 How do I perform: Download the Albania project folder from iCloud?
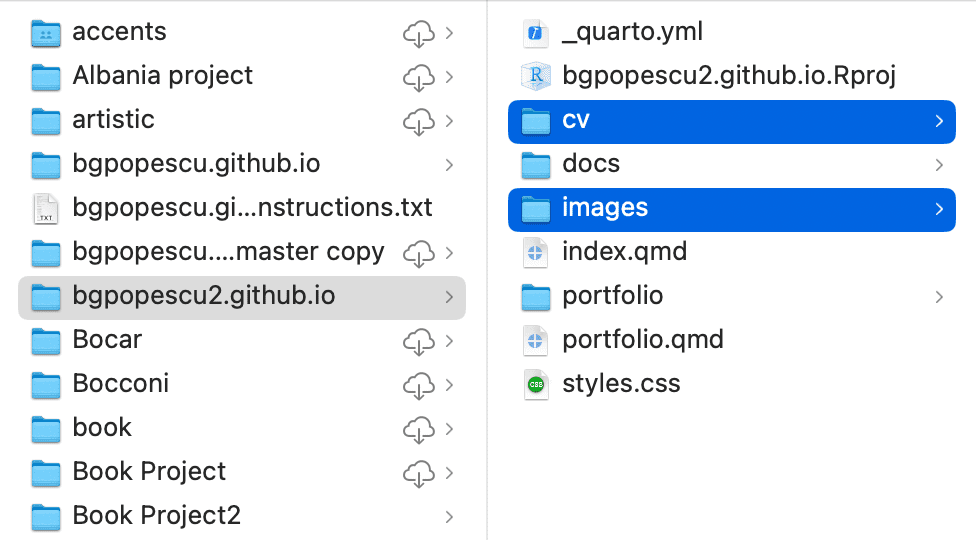(417, 77)
